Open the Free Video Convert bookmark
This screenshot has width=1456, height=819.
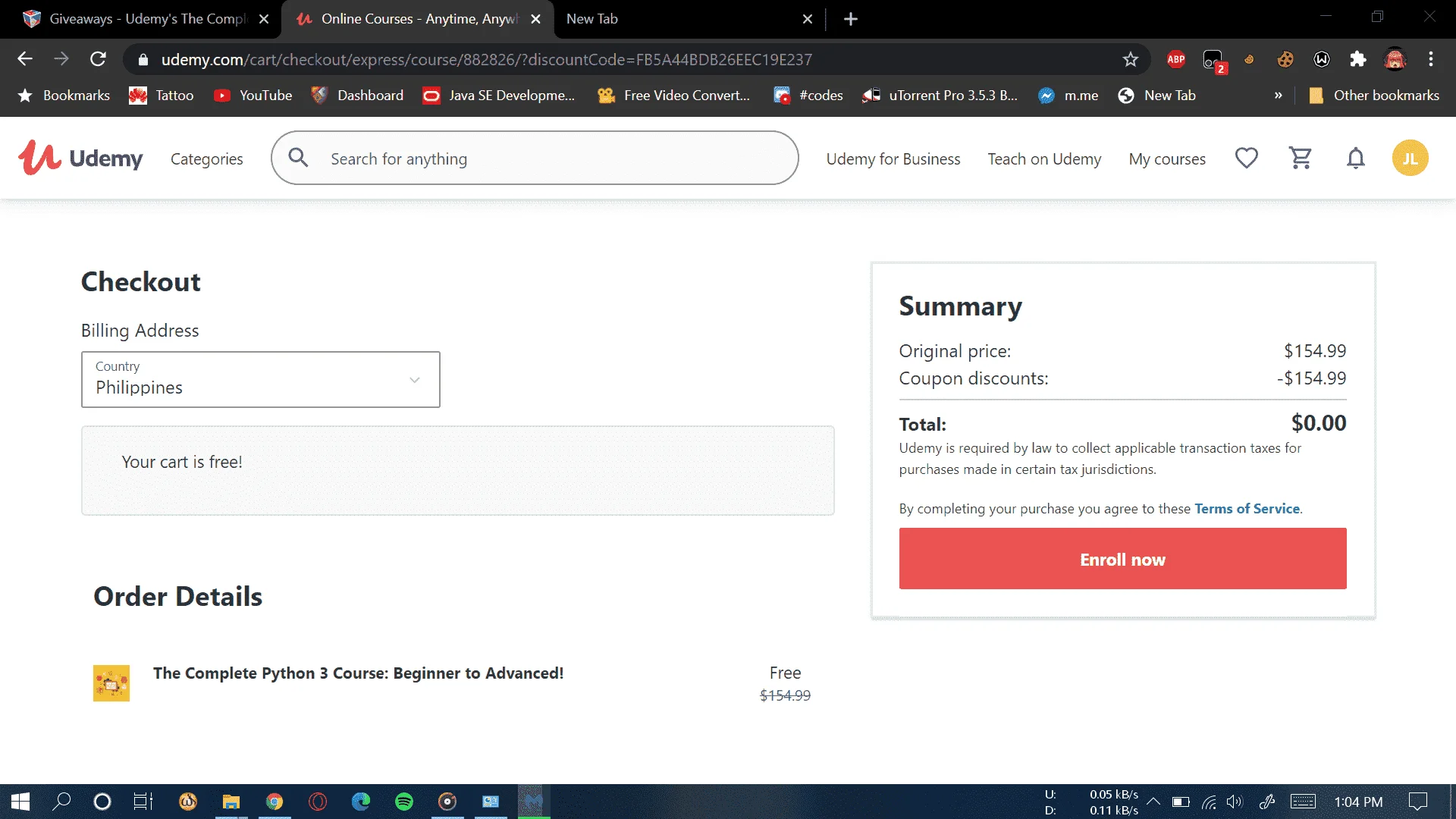tap(673, 96)
